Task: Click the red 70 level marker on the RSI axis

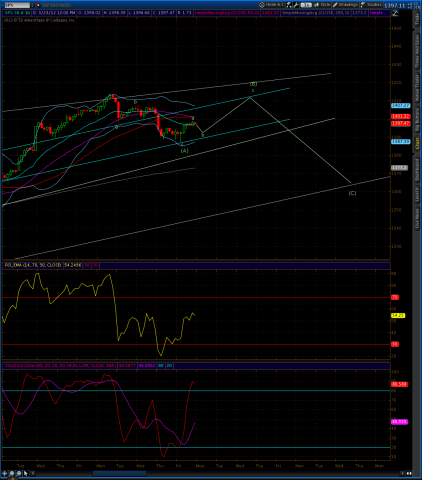Action: click(395, 297)
